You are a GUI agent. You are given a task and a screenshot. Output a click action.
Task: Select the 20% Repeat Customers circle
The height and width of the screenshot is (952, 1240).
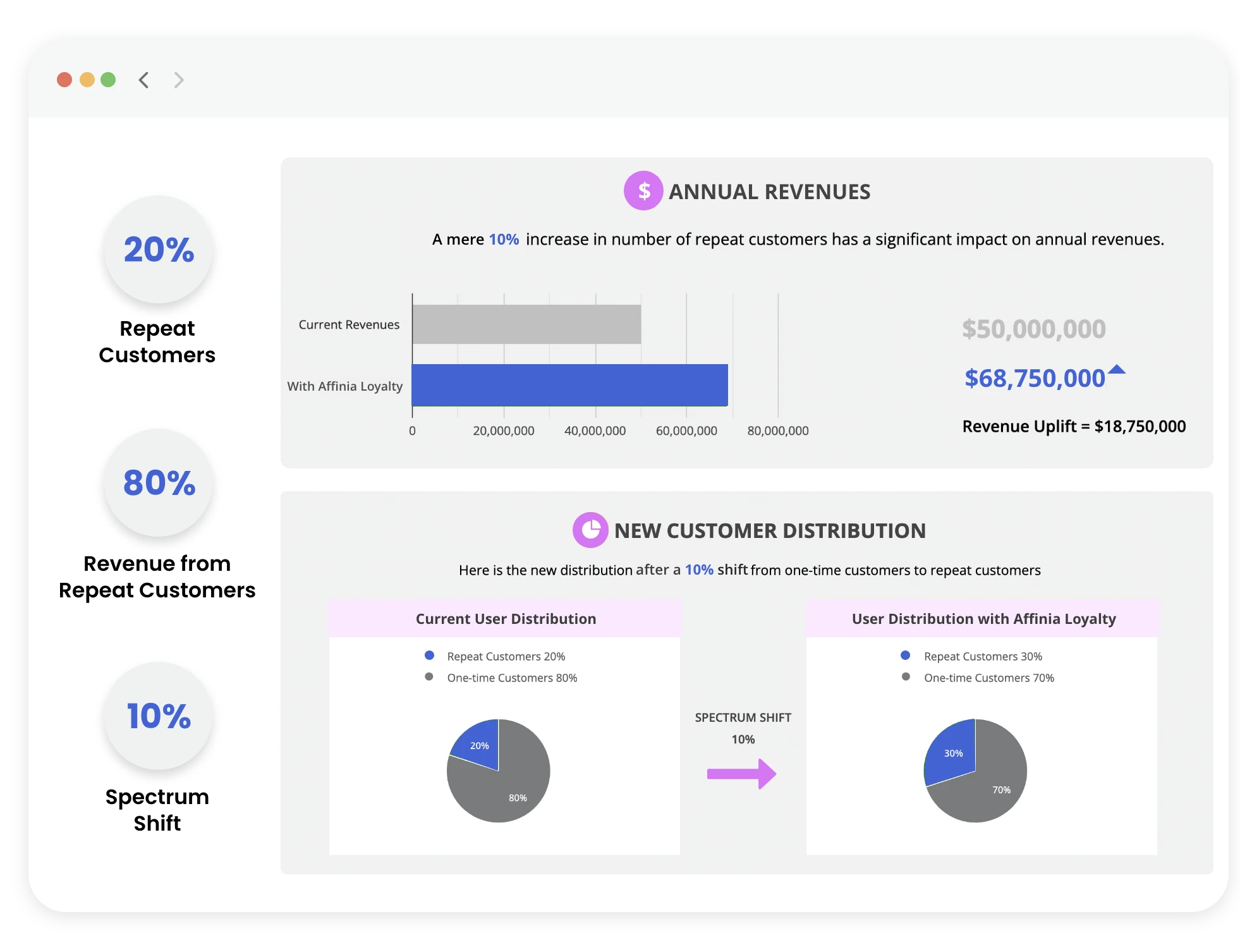pyautogui.click(x=158, y=249)
